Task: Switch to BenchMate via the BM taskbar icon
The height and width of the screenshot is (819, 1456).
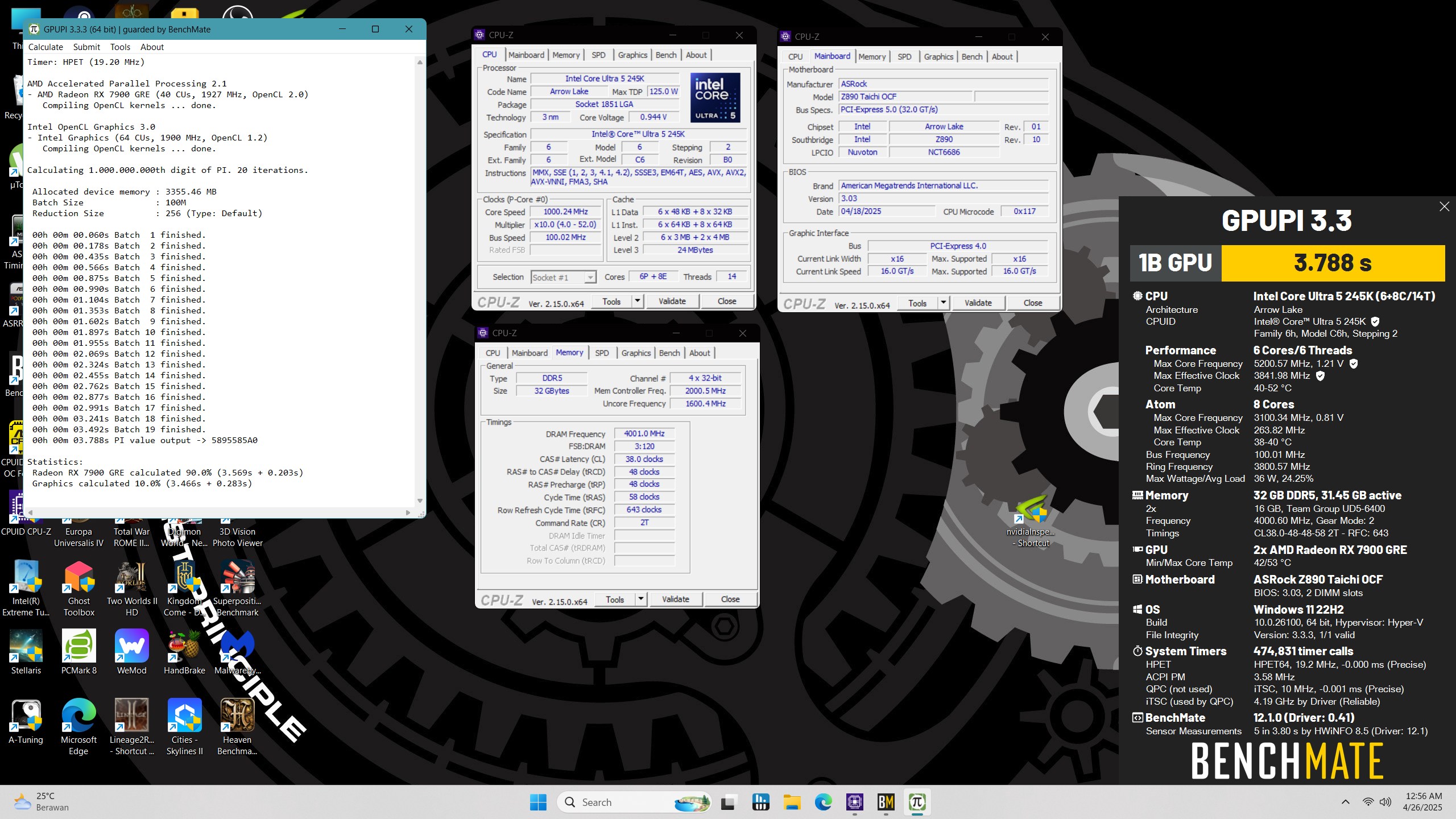Action: (886, 802)
